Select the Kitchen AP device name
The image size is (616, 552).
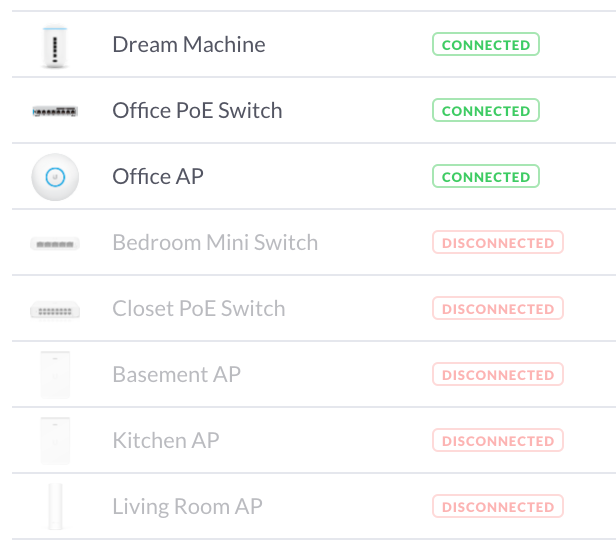coord(166,440)
